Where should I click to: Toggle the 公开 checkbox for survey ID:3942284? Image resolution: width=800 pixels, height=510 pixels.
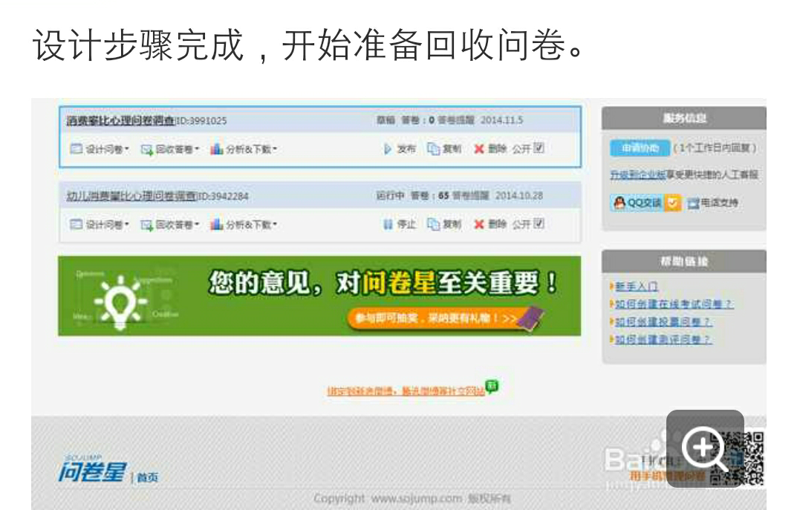539,223
